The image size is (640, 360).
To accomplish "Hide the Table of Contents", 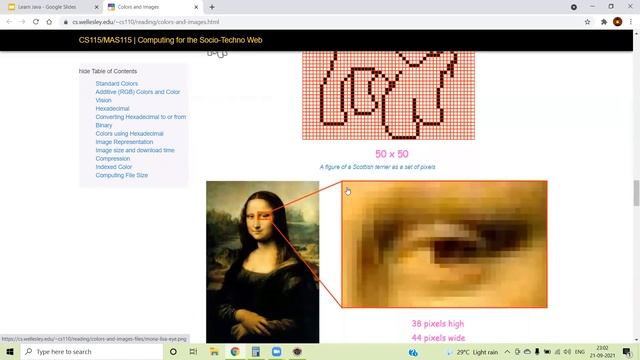I will pos(108,71).
